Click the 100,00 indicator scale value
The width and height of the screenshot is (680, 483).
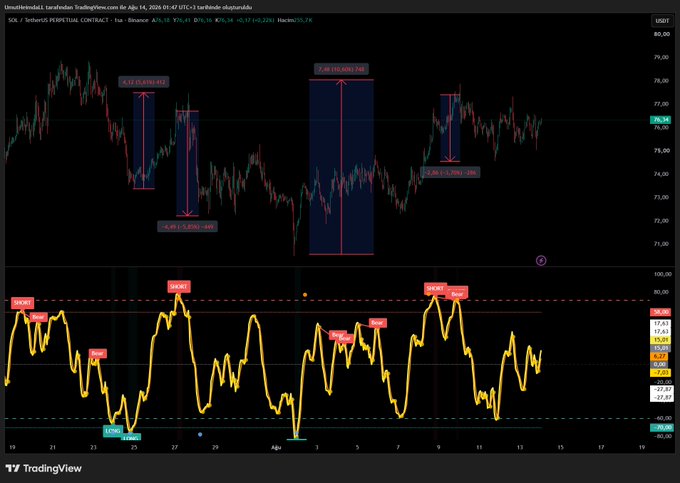click(662, 274)
